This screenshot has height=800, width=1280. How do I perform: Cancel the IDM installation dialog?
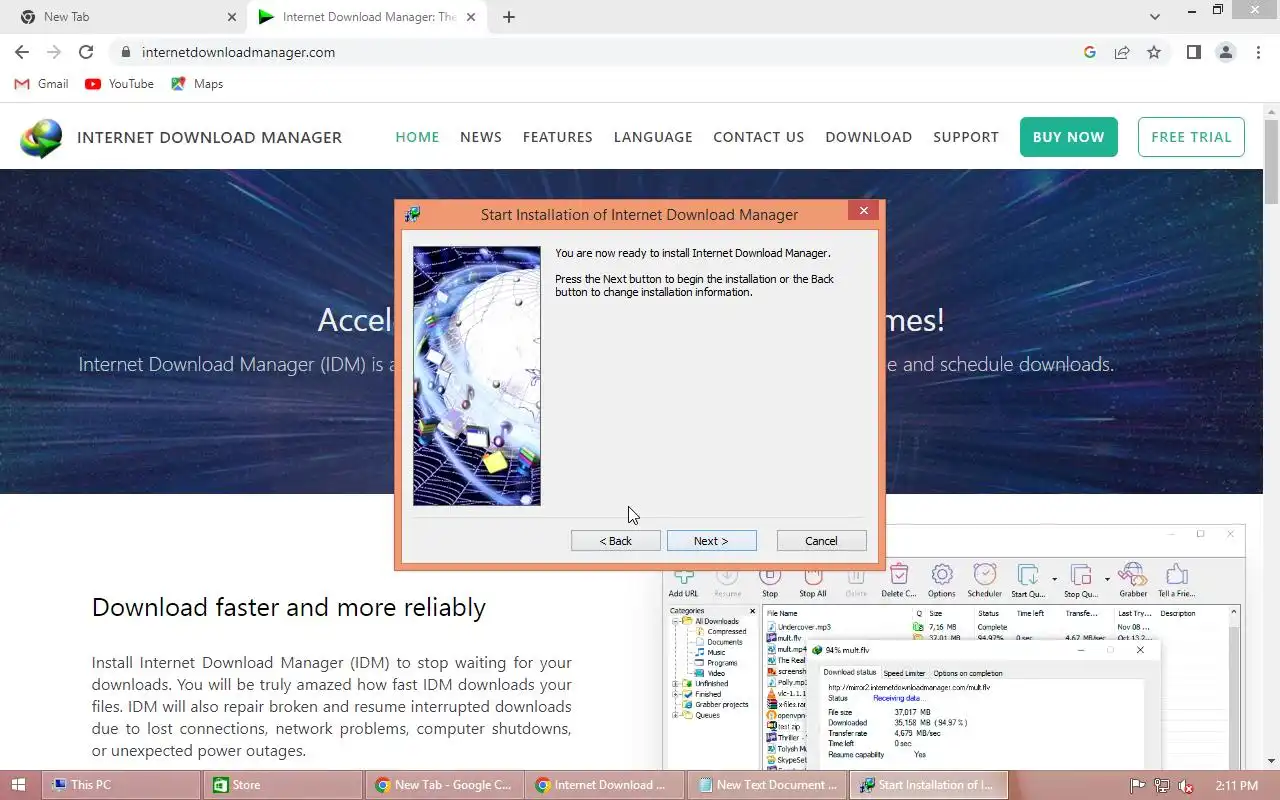point(821,541)
